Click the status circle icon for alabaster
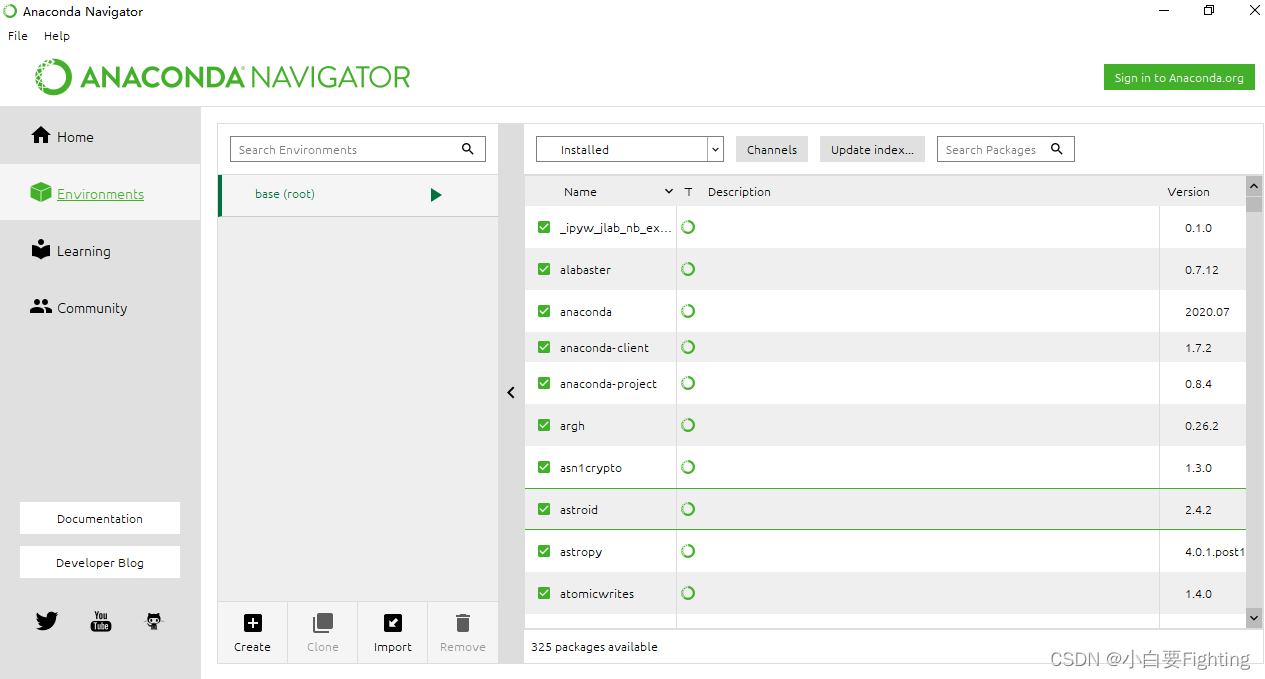The width and height of the screenshot is (1265, 679). coord(688,269)
